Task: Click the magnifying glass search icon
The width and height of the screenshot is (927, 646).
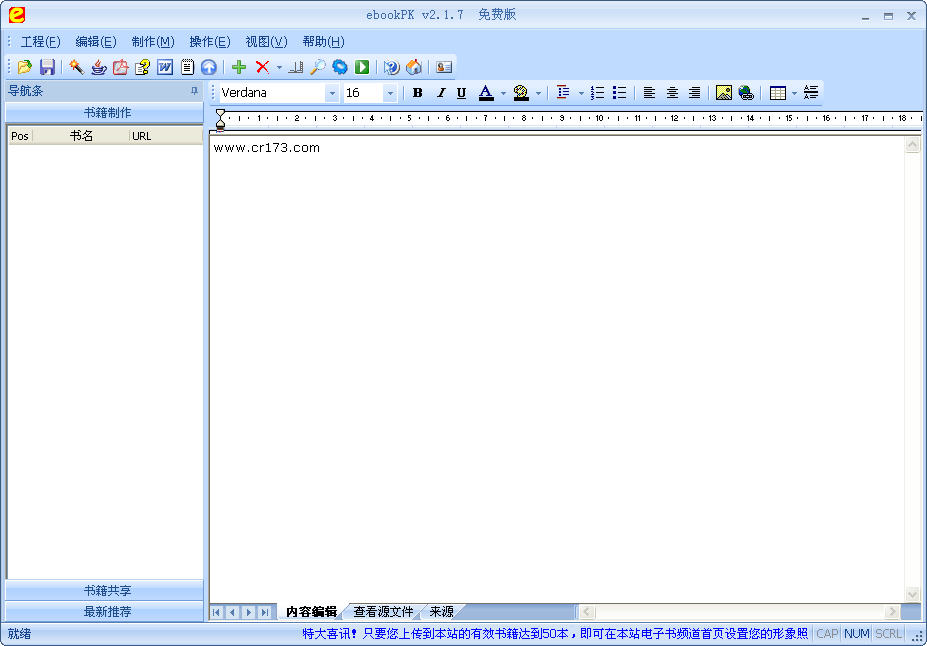Action: 318,67
